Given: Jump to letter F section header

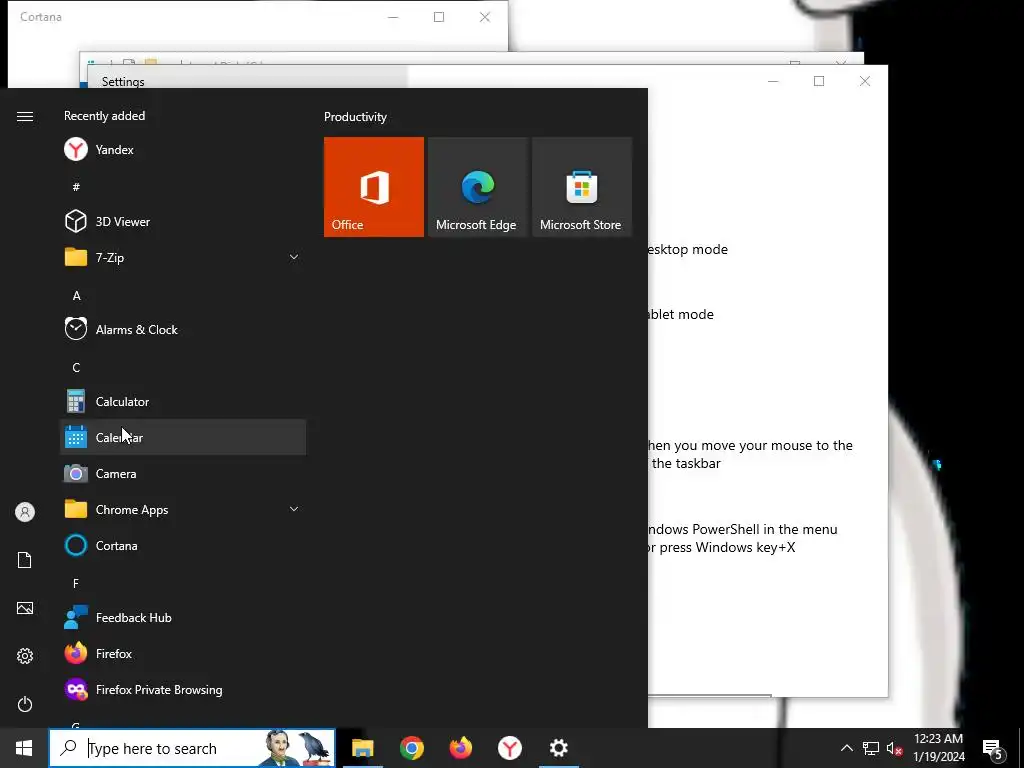Looking at the screenshot, I should point(76,583).
